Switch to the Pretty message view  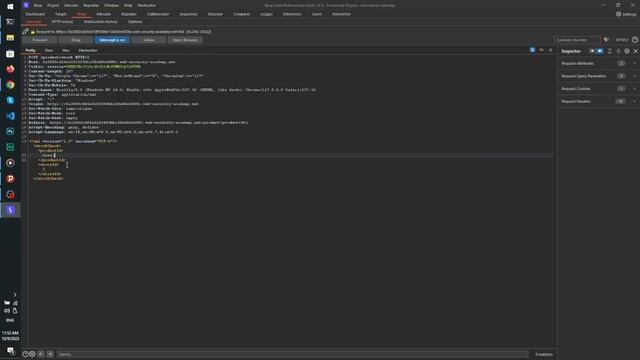[30, 50]
